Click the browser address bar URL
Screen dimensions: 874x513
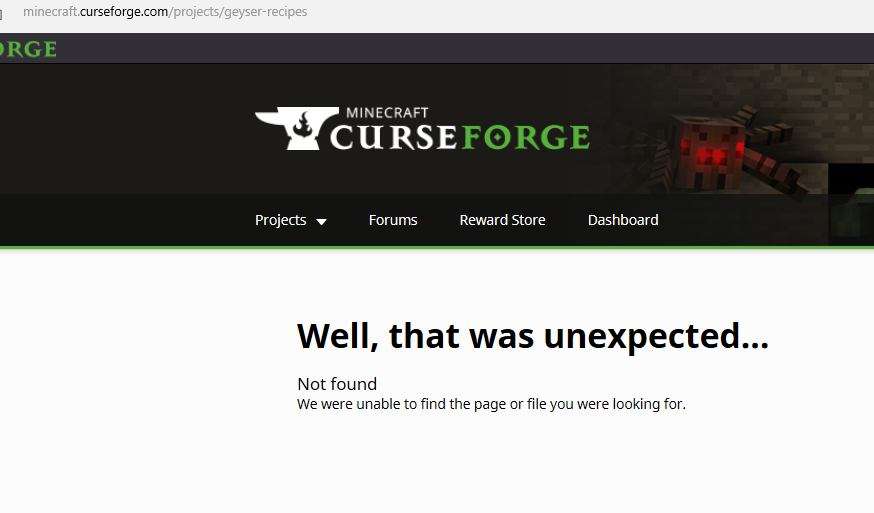pos(165,12)
